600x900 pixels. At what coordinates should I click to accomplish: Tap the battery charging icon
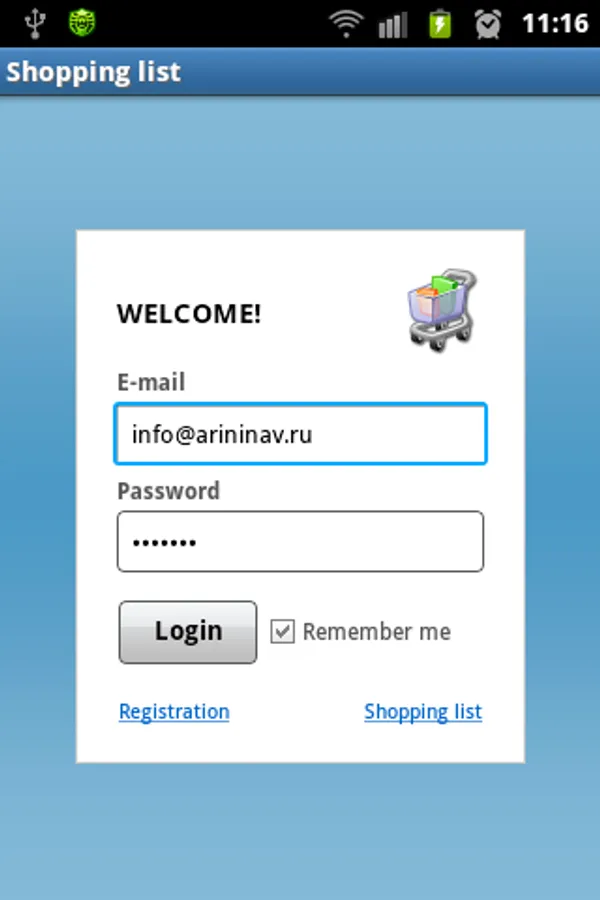(440, 24)
